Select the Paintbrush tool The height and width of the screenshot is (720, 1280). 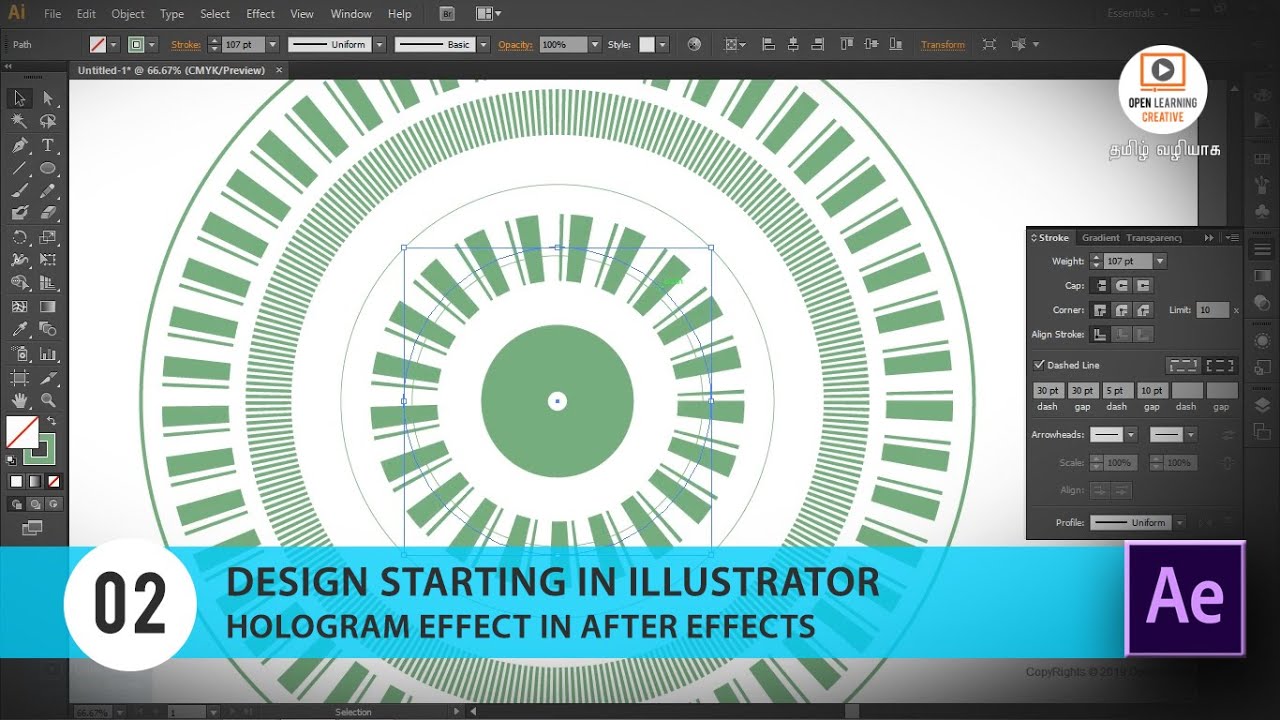click(19, 191)
